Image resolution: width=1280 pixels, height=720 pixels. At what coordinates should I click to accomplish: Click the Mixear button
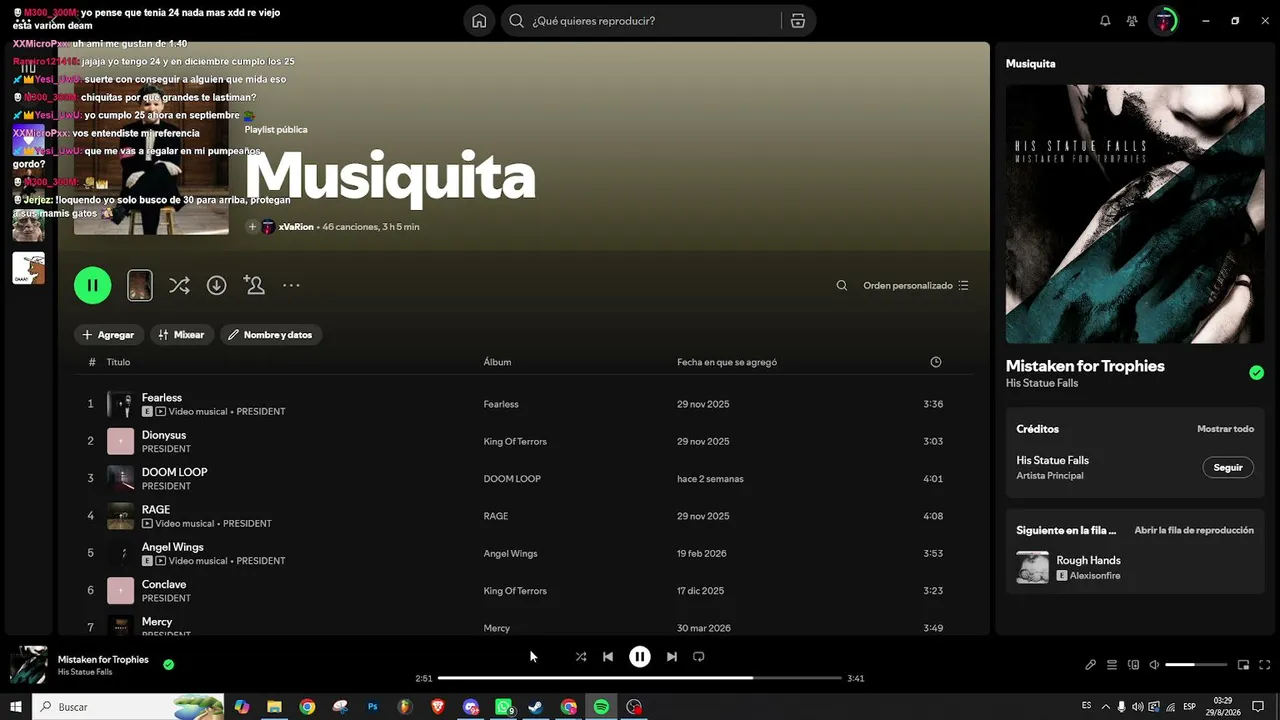click(181, 335)
